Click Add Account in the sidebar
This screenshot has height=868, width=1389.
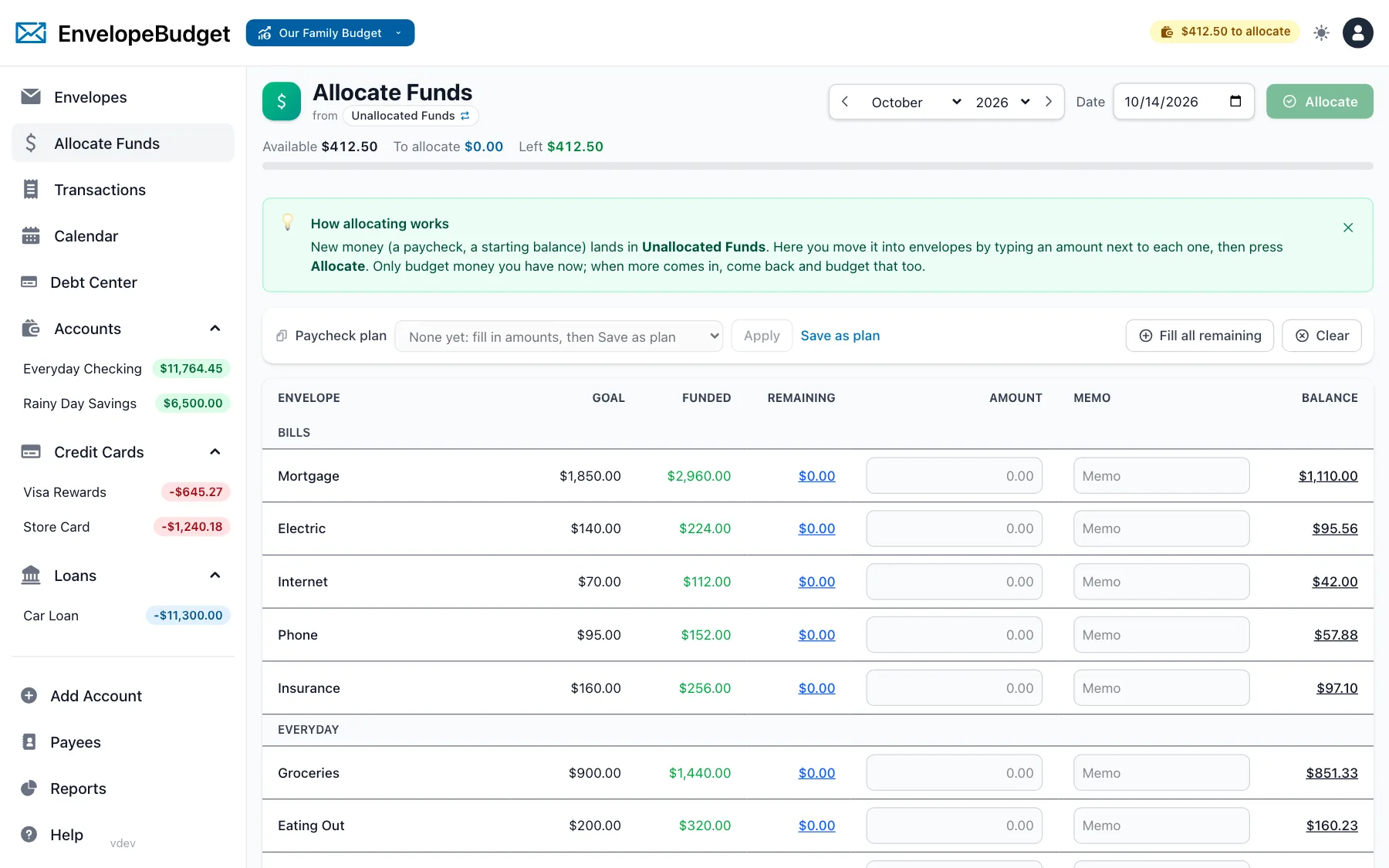tap(123, 696)
